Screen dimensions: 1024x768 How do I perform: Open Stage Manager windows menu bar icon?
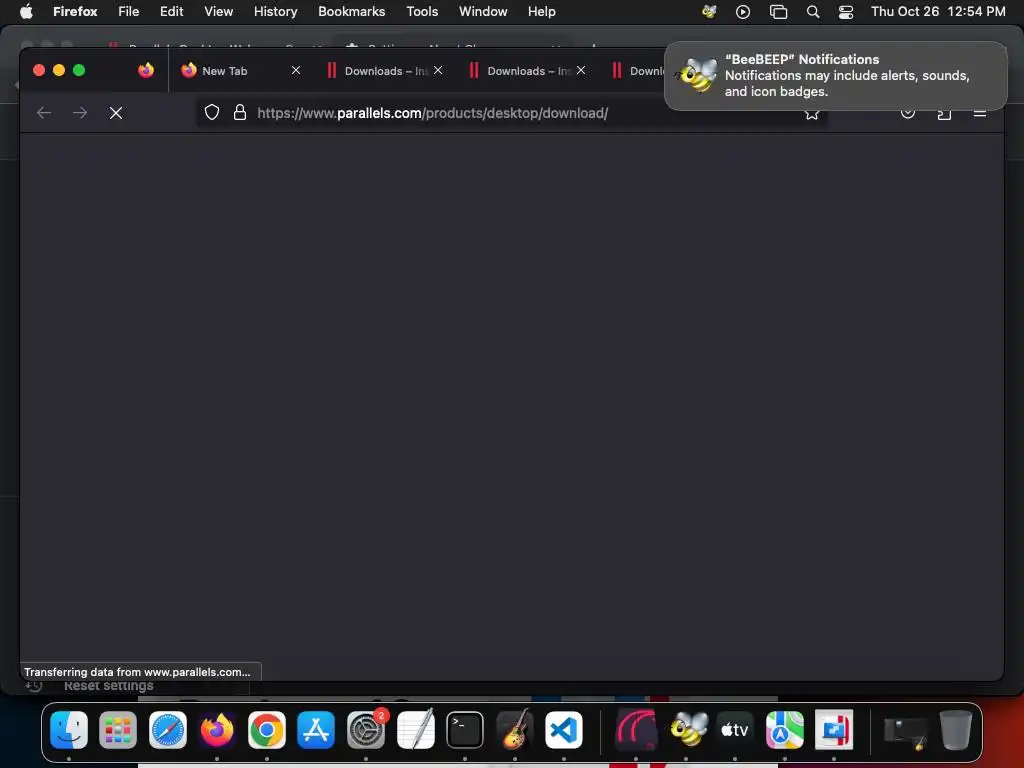(x=778, y=11)
